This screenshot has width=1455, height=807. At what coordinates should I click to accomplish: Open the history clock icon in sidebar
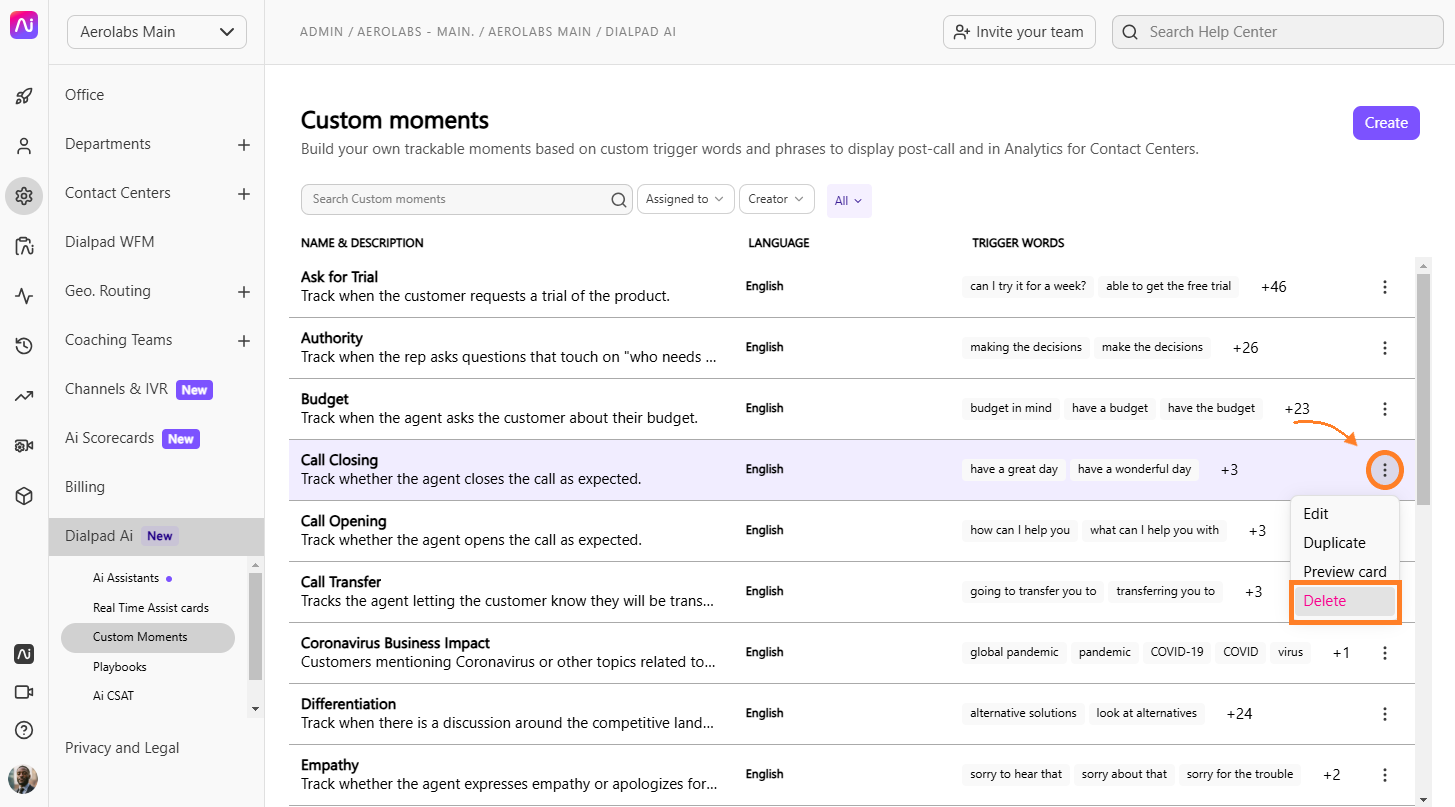pyautogui.click(x=24, y=346)
